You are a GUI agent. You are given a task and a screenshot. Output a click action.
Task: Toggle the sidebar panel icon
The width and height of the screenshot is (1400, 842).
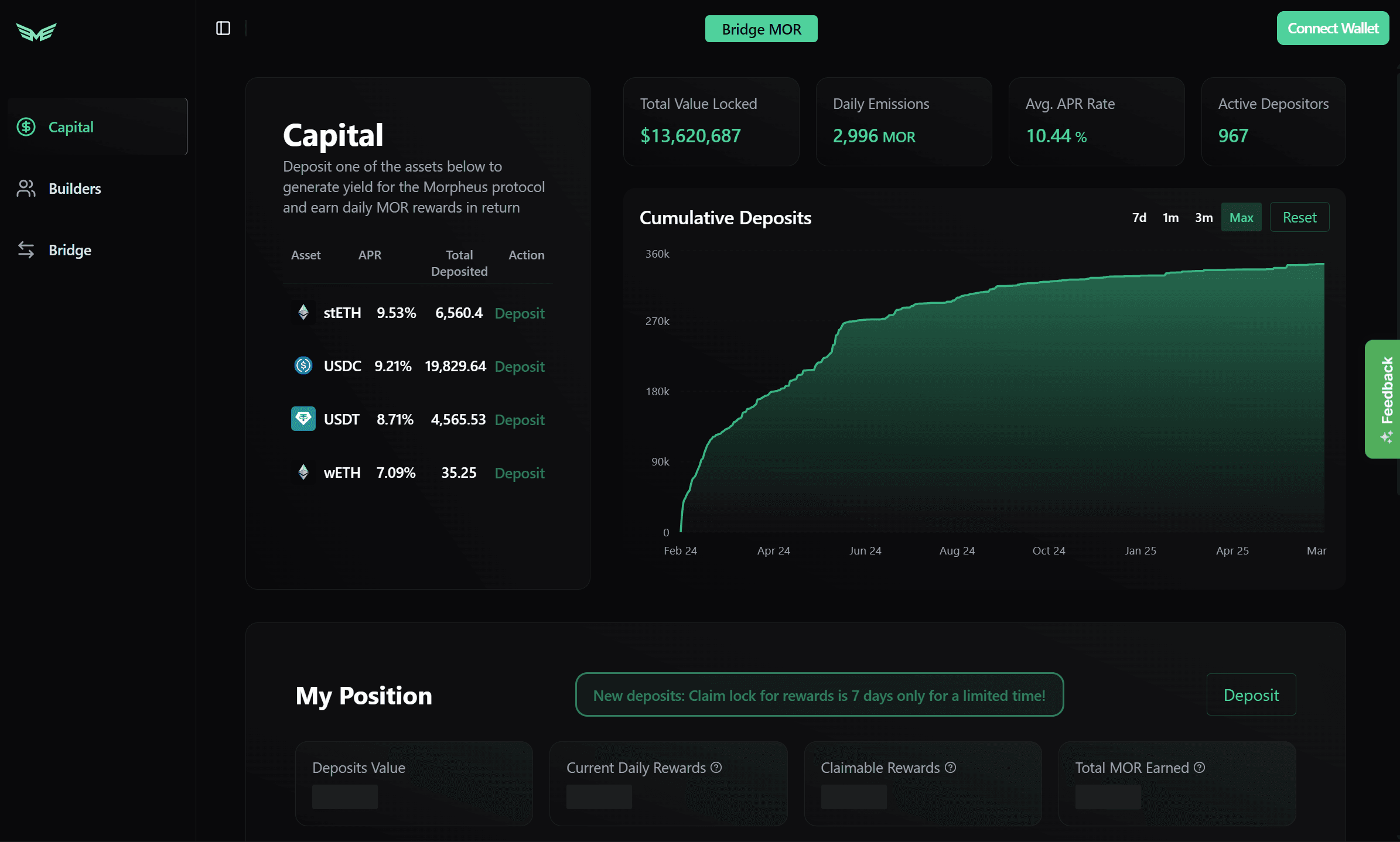tap(223, 28)
